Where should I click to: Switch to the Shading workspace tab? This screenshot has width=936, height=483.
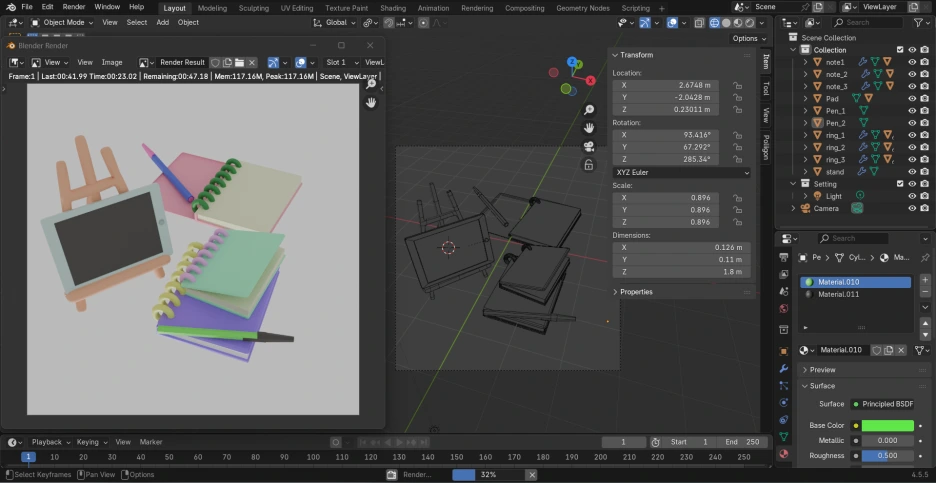click(393, 7)
